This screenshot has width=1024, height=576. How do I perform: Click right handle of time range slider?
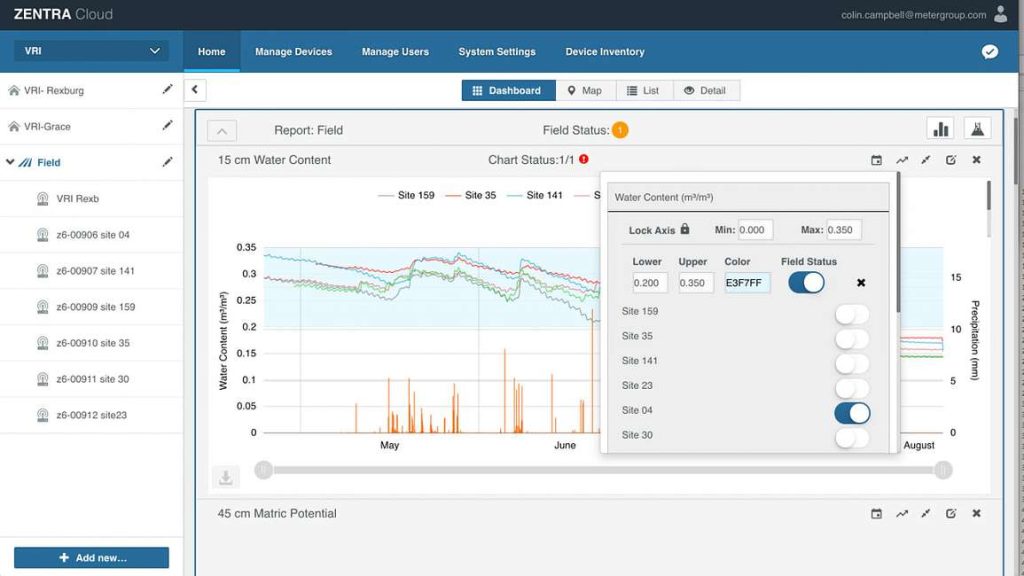point(943,470)
